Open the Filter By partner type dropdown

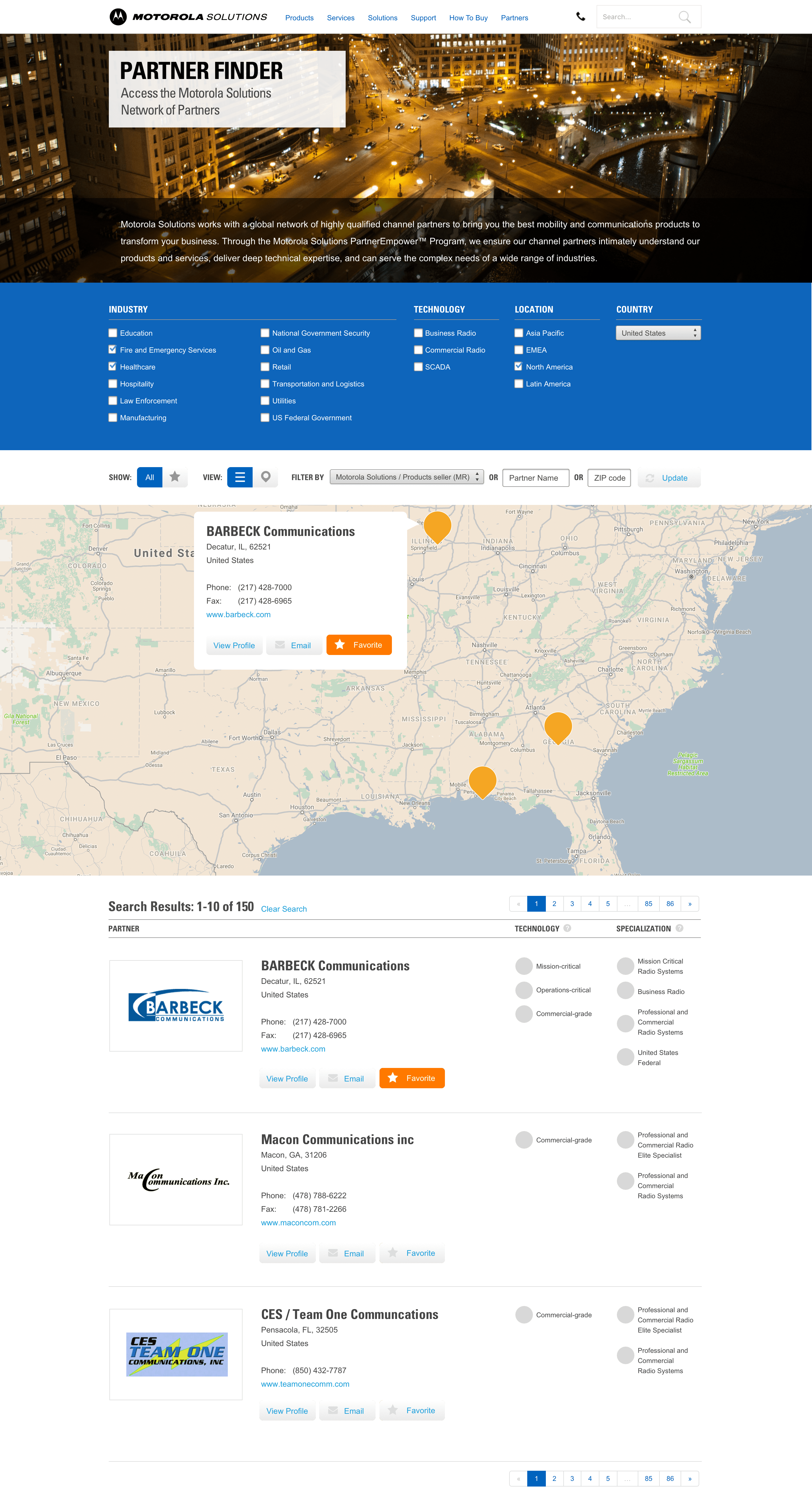(x=407, y=477)
